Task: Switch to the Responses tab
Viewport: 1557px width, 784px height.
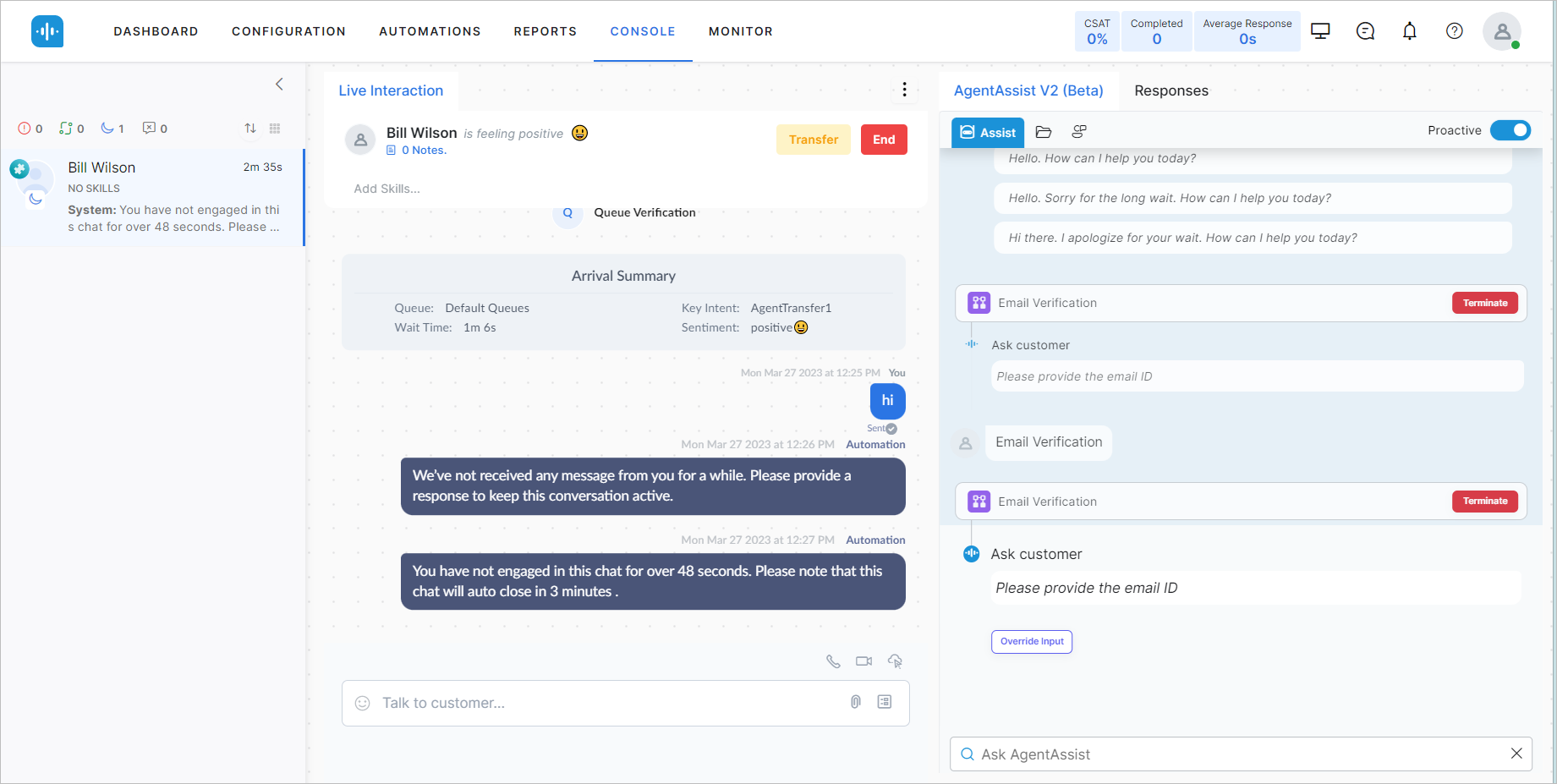Action: tap(1171, 90)
